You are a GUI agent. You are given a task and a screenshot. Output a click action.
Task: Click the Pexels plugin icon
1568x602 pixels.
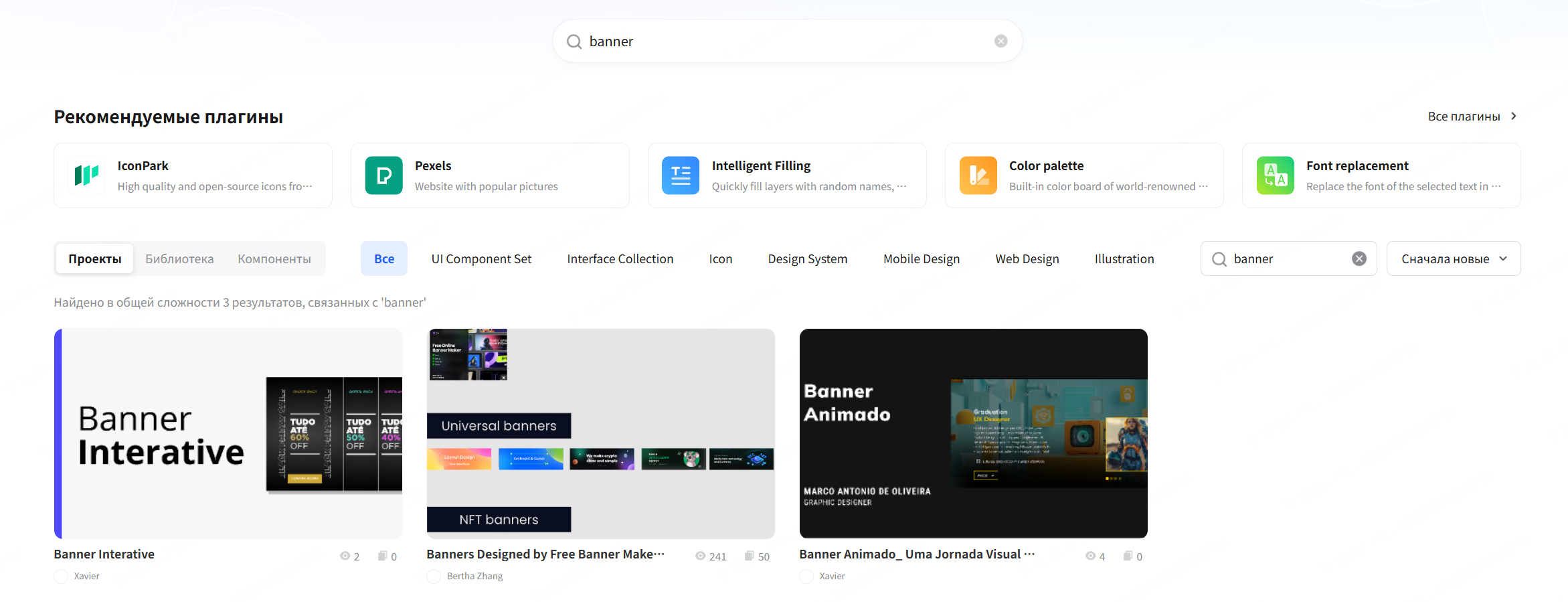tap(383, 175)
